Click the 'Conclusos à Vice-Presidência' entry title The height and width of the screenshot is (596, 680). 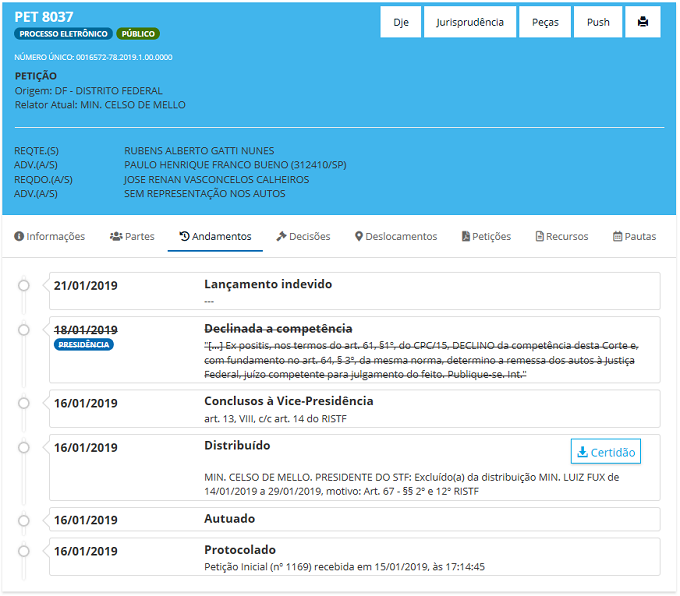coord(288,401)
